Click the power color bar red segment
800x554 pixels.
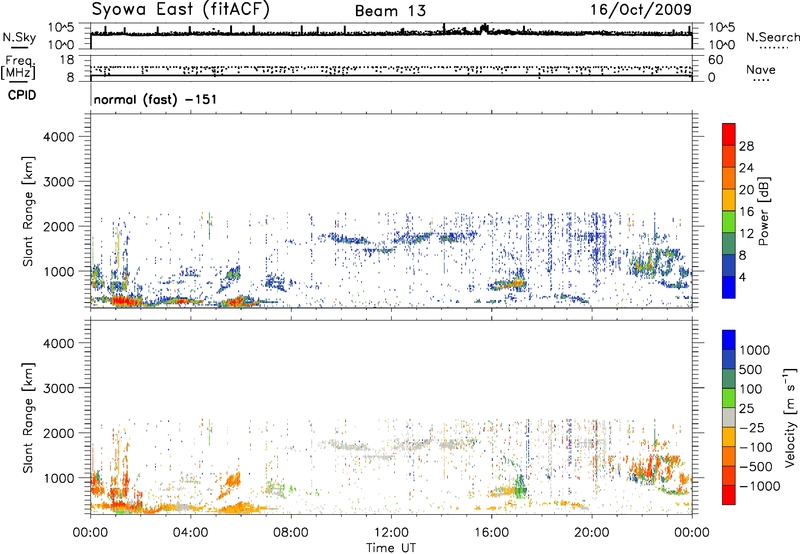point(729,134)
